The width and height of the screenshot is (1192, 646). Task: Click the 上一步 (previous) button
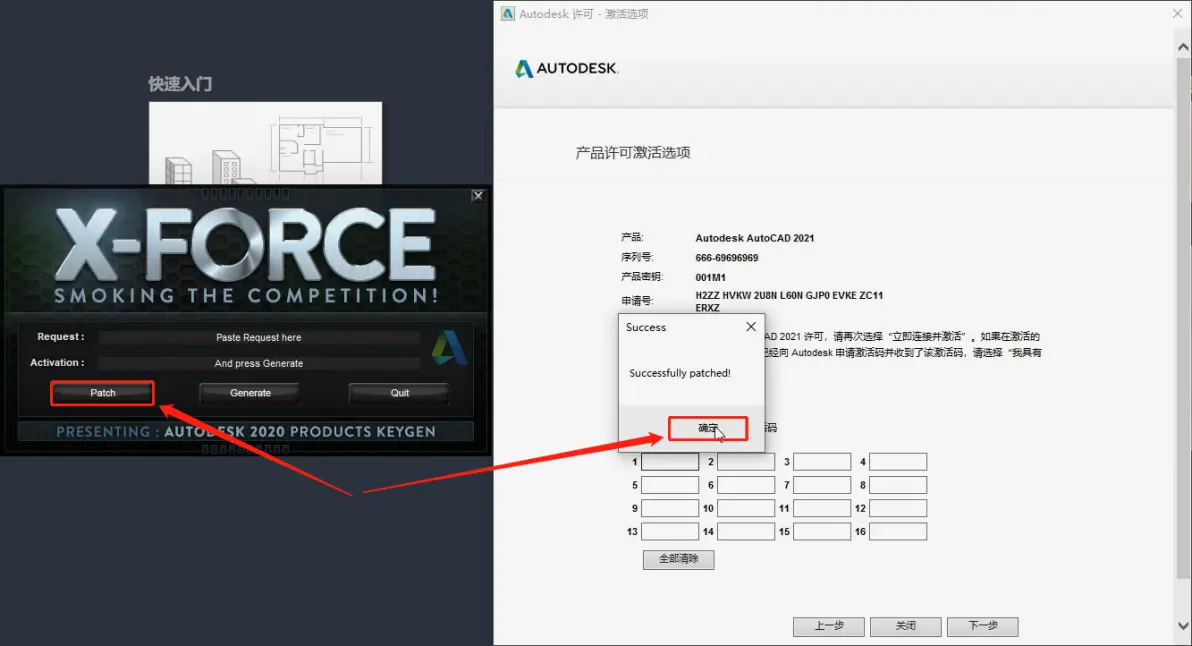tap(829, 626)
